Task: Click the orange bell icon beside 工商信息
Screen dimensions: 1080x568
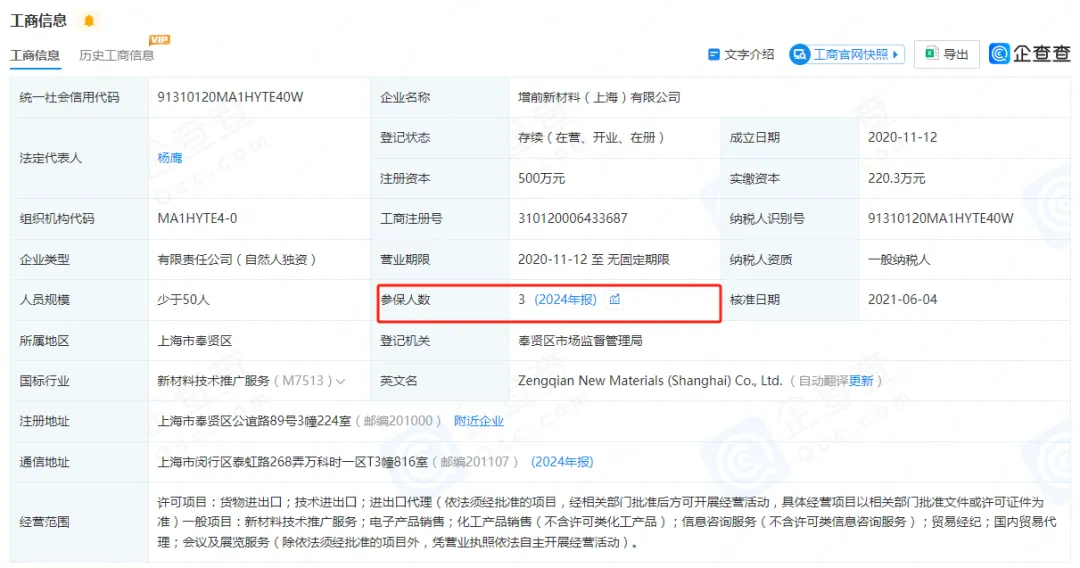Action: [89, 21]
